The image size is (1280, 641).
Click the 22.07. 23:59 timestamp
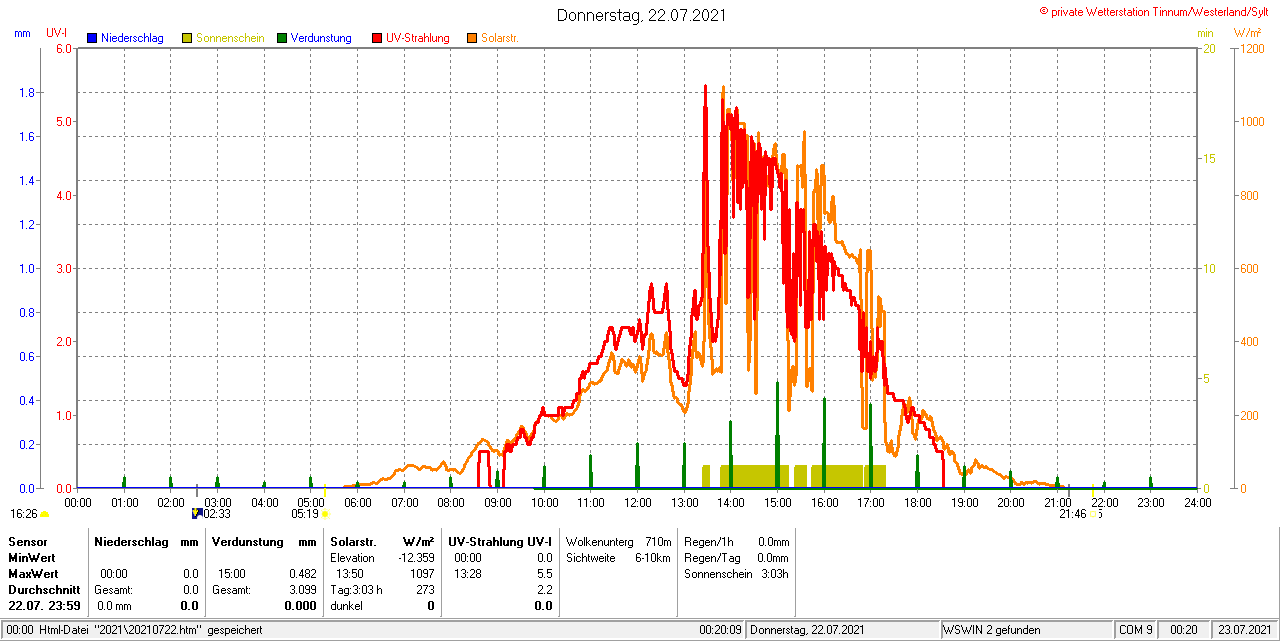44,606
